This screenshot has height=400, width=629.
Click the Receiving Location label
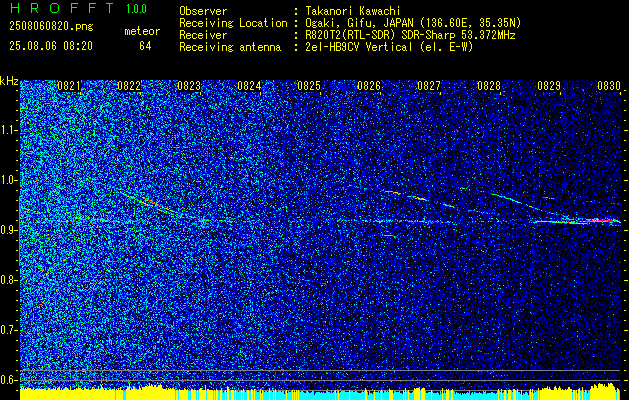tap(233, 23)
